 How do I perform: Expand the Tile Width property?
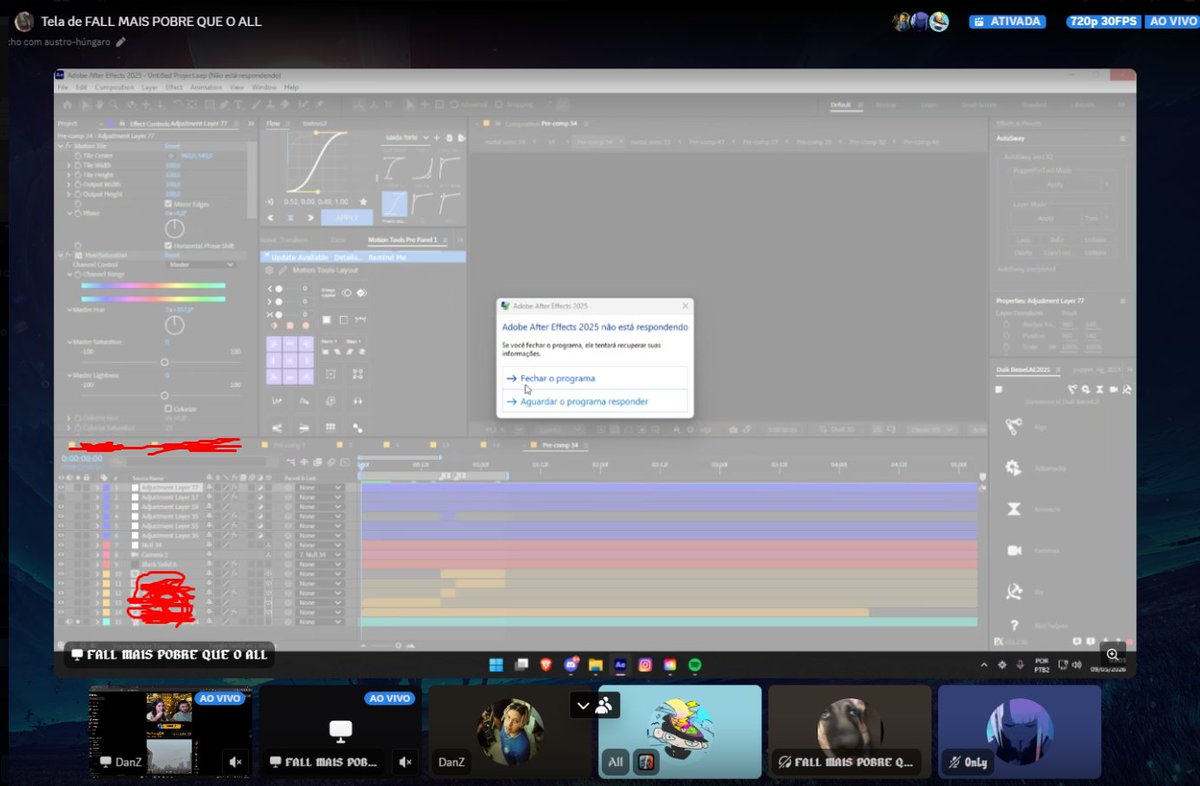(x=69, y=165)
